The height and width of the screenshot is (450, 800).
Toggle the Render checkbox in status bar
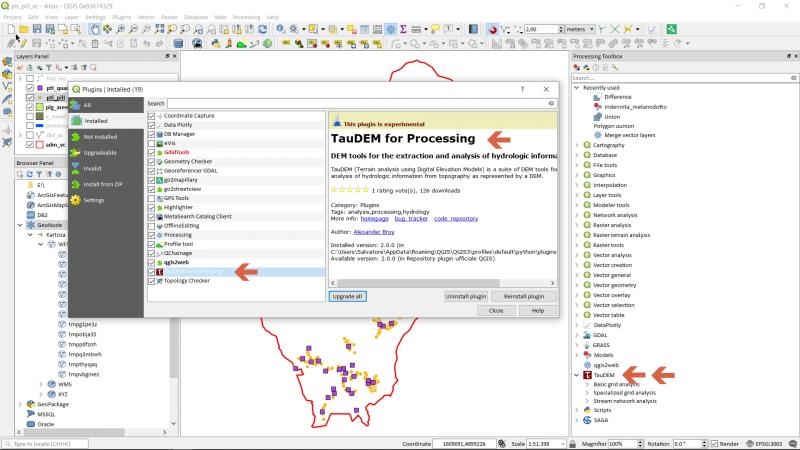coord(714,444)
